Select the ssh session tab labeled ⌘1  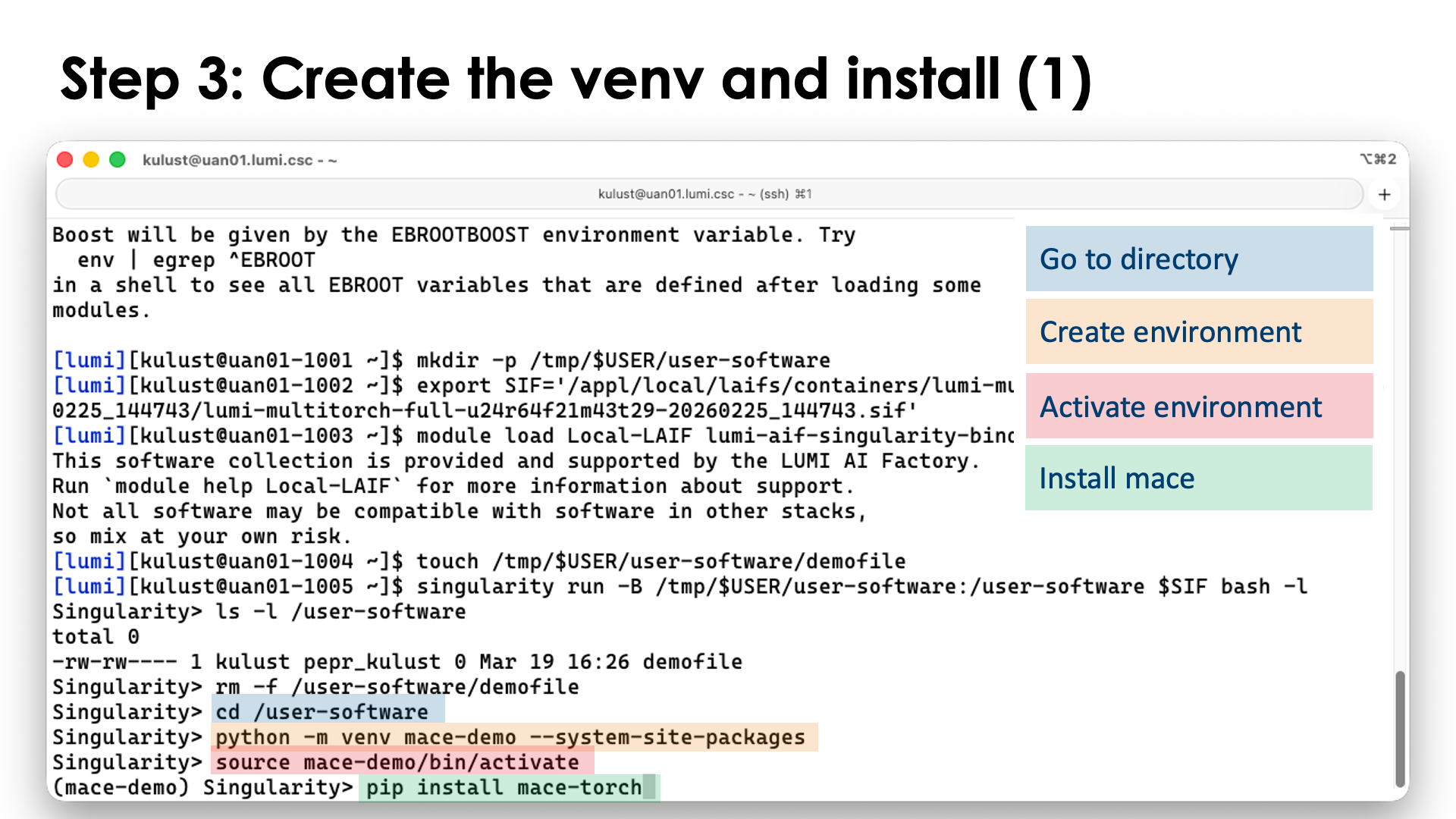pyautogui.click(x=704, y=194)
